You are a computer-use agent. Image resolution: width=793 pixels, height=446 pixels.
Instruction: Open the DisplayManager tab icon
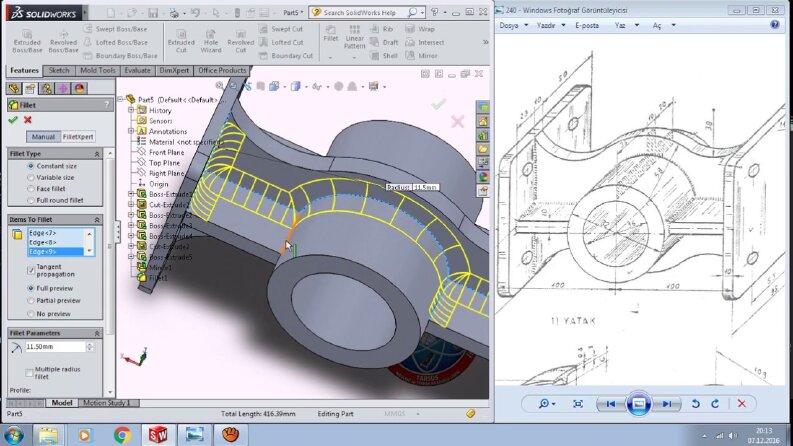pos(79,88)
